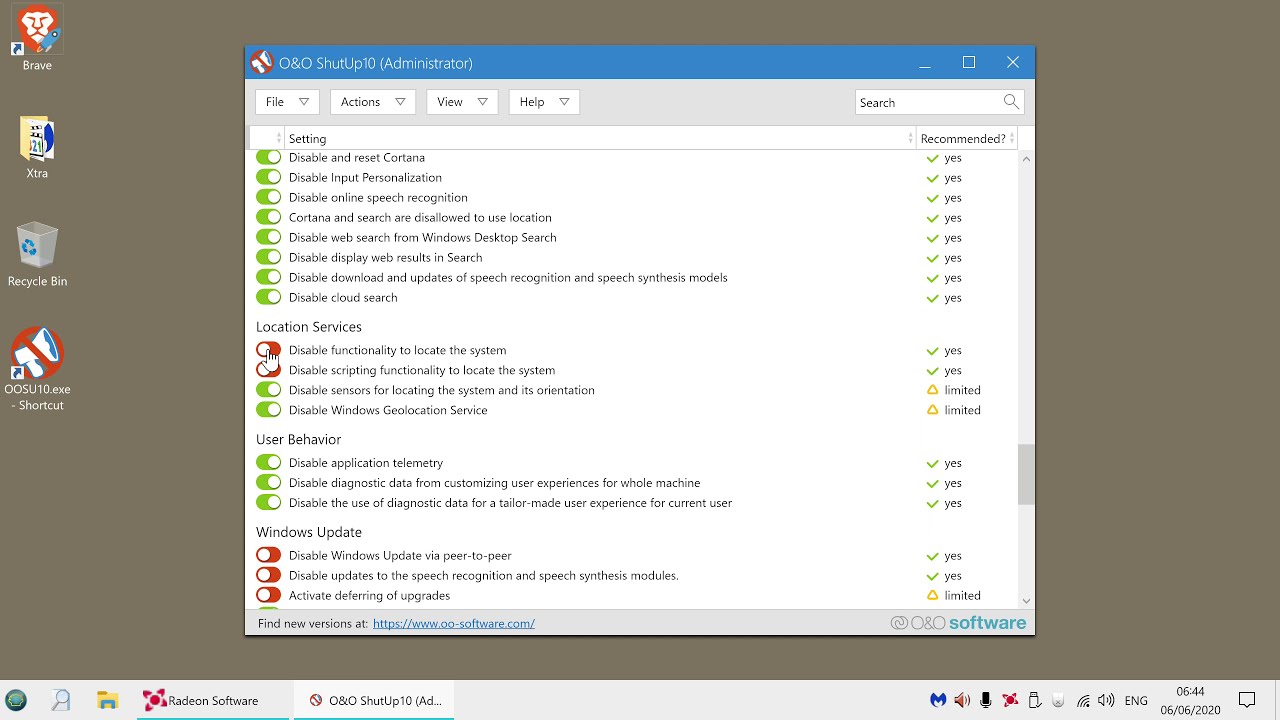Toggle speech recognition module updates switch

[268, 575]
